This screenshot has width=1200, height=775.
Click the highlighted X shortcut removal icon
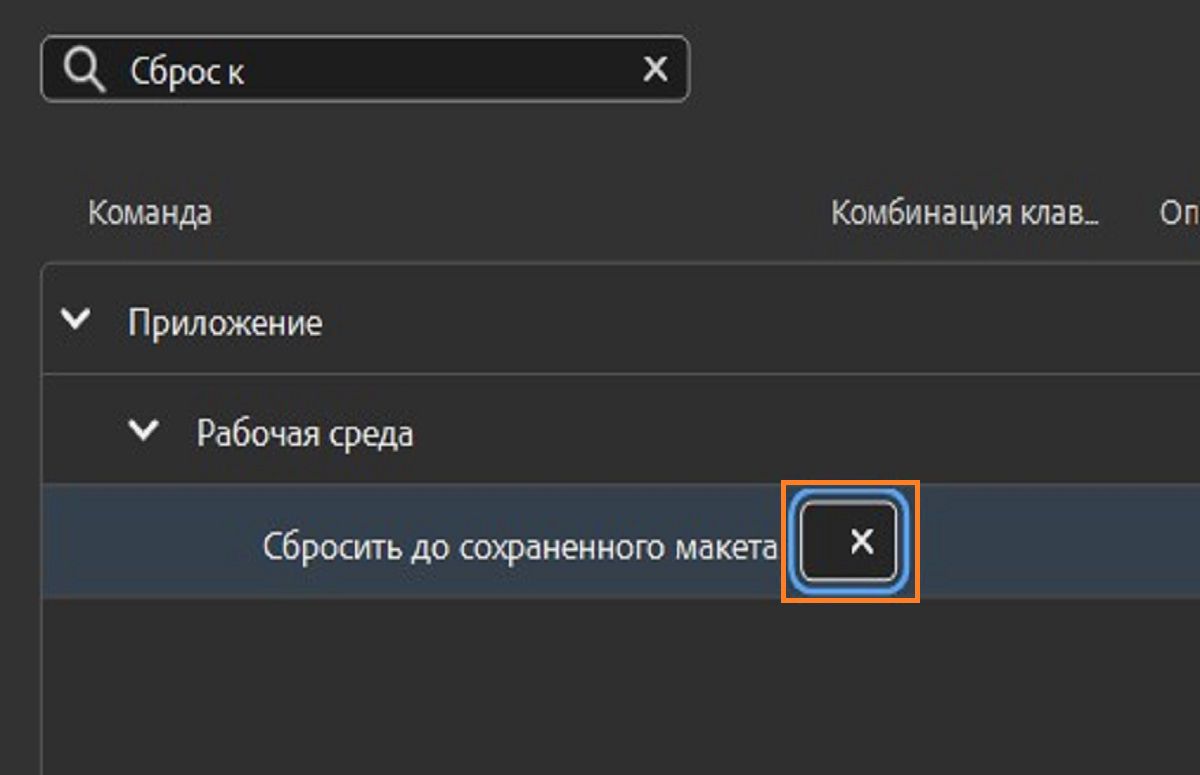(855, 542)
